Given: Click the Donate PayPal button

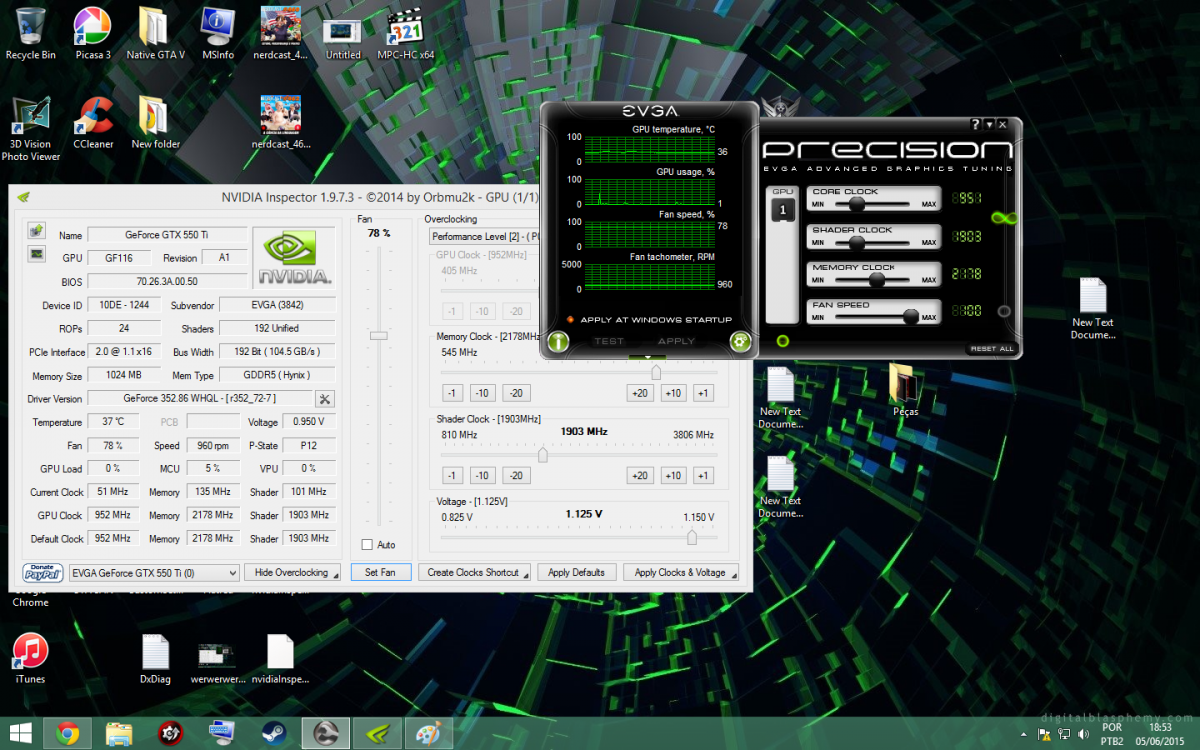Looking at the screenshot, I should coord(43,573).
